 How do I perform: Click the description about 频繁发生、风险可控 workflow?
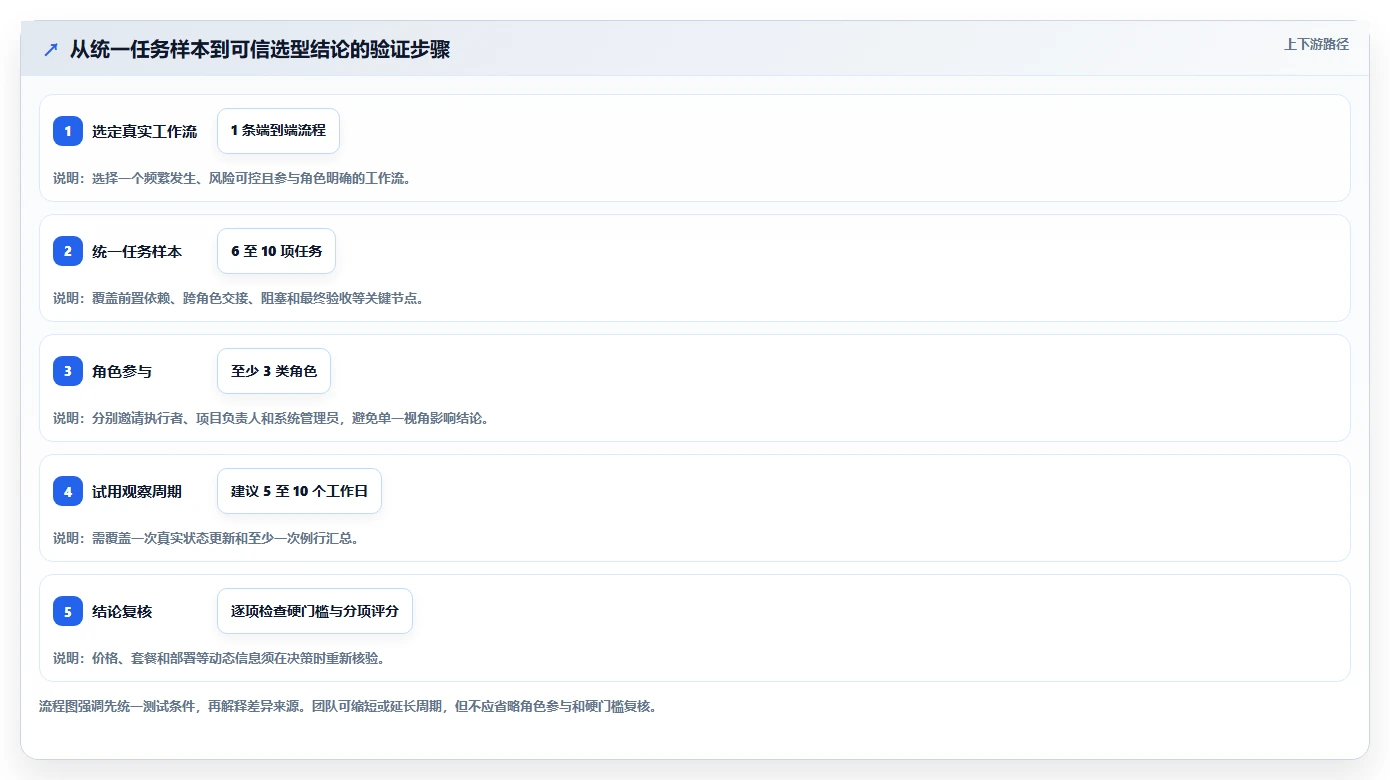pyautogui.click(x=232, y=178)
